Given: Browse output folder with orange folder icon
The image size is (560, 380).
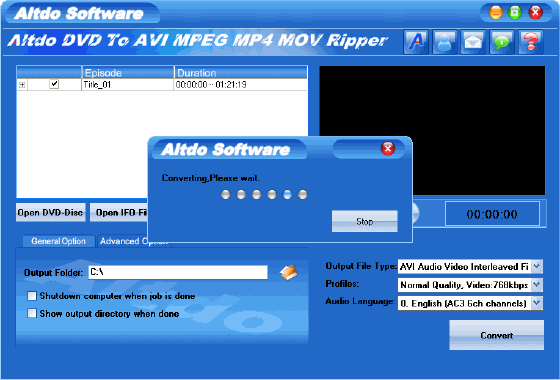Looking at the screenshot, I should pyautogui.click(x=289, y=272).
